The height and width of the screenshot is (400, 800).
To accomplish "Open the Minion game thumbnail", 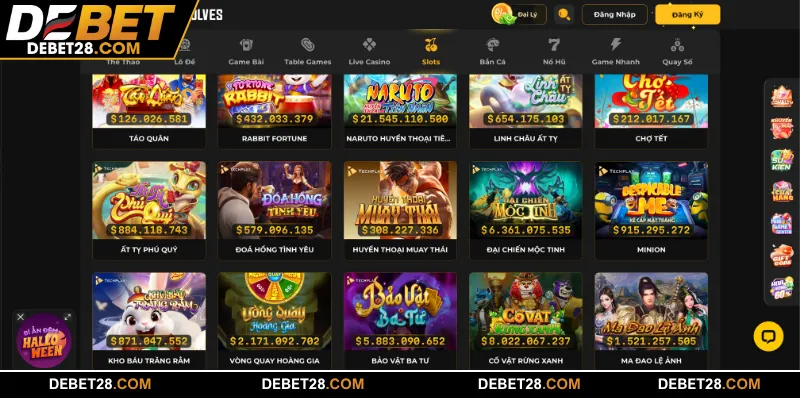I will pyautogui.click(x=651, y=200).
